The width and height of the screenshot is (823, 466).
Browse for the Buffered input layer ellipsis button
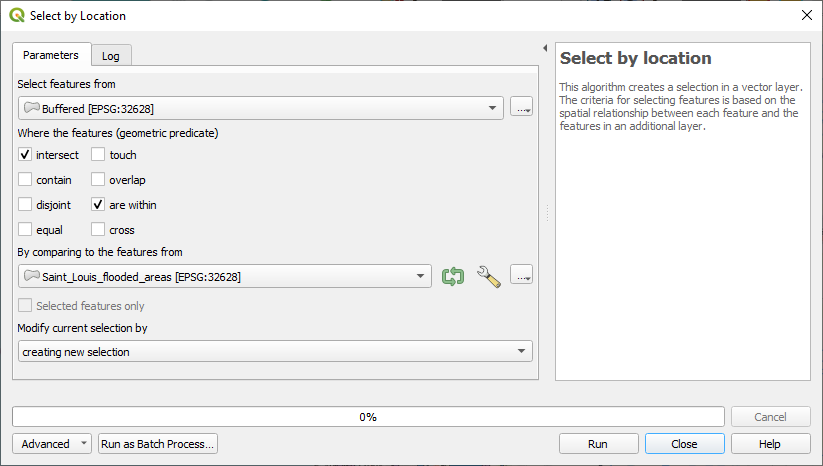click(521, 108)
